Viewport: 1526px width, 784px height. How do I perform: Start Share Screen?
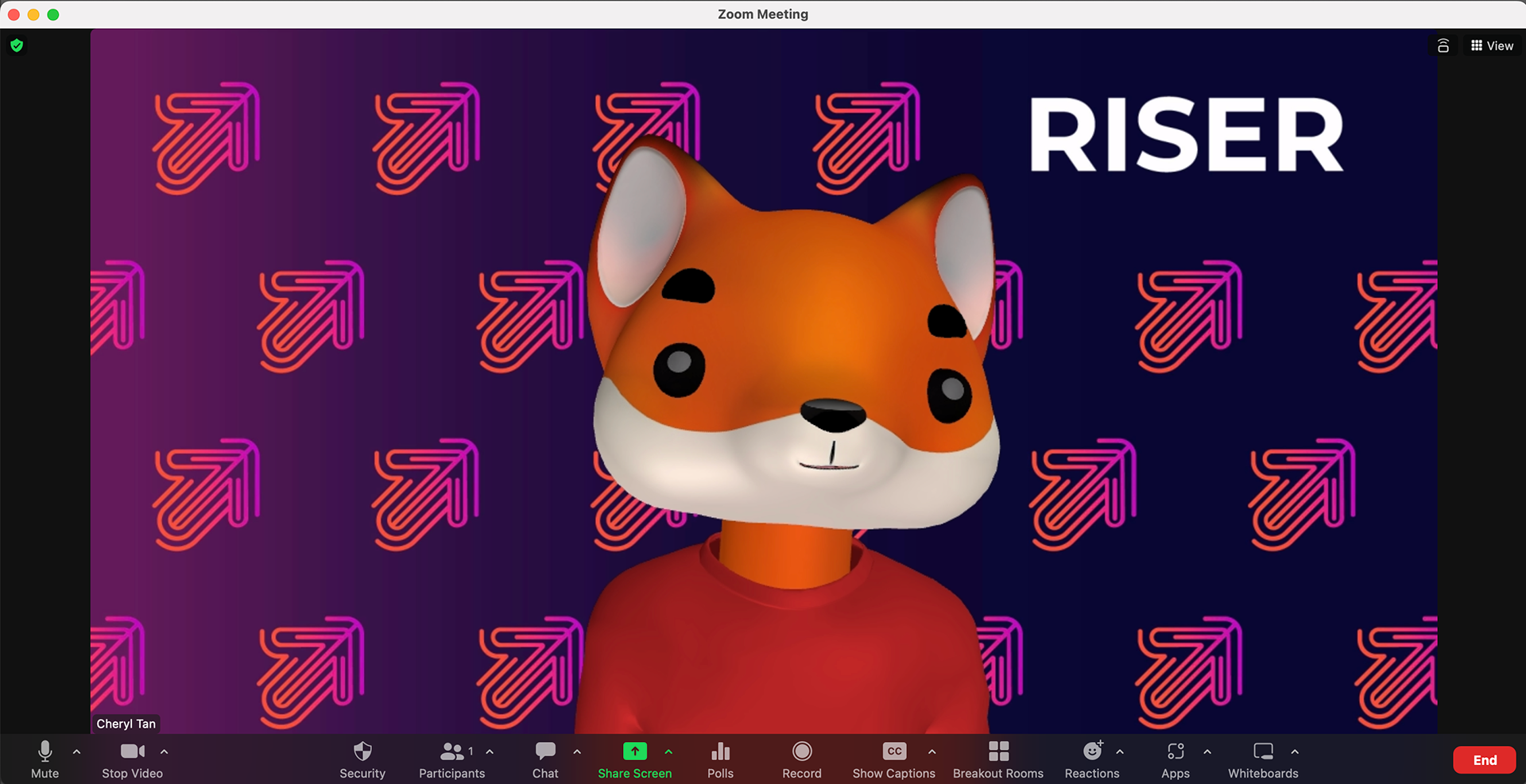point(635,759)
